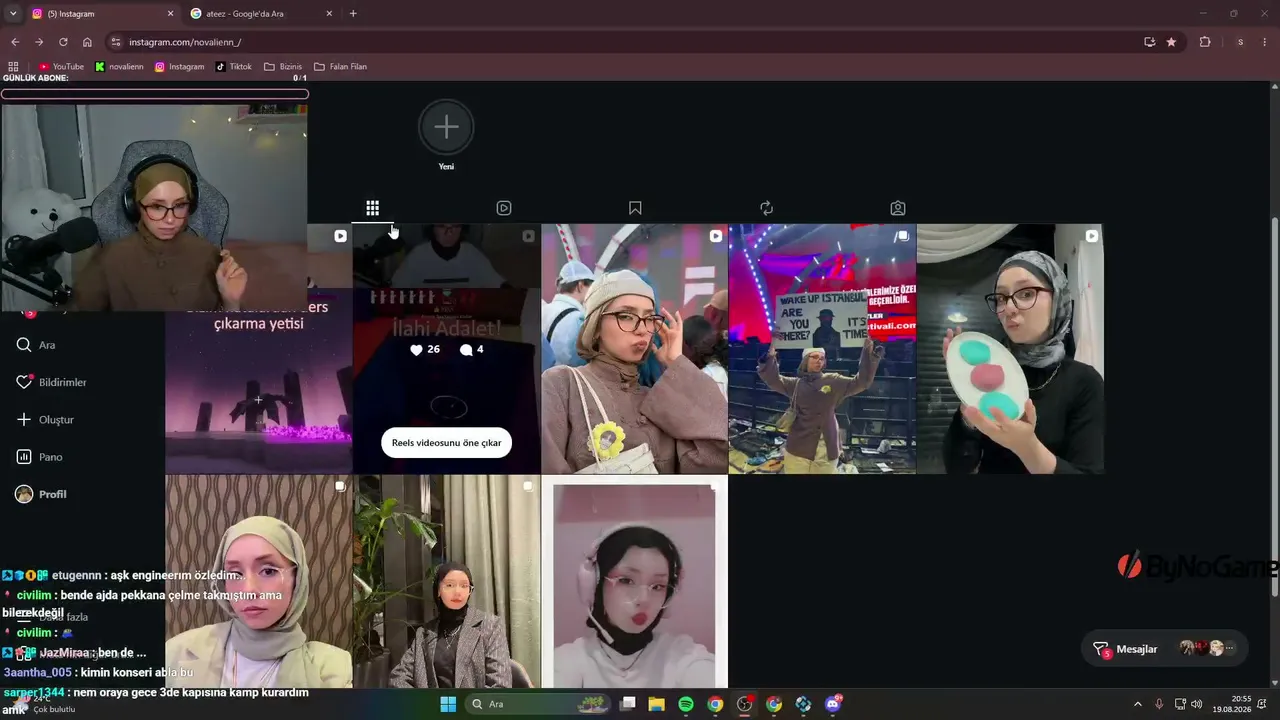
Task: Open the reposts tab with circular arrows
Action: (766, 208)
